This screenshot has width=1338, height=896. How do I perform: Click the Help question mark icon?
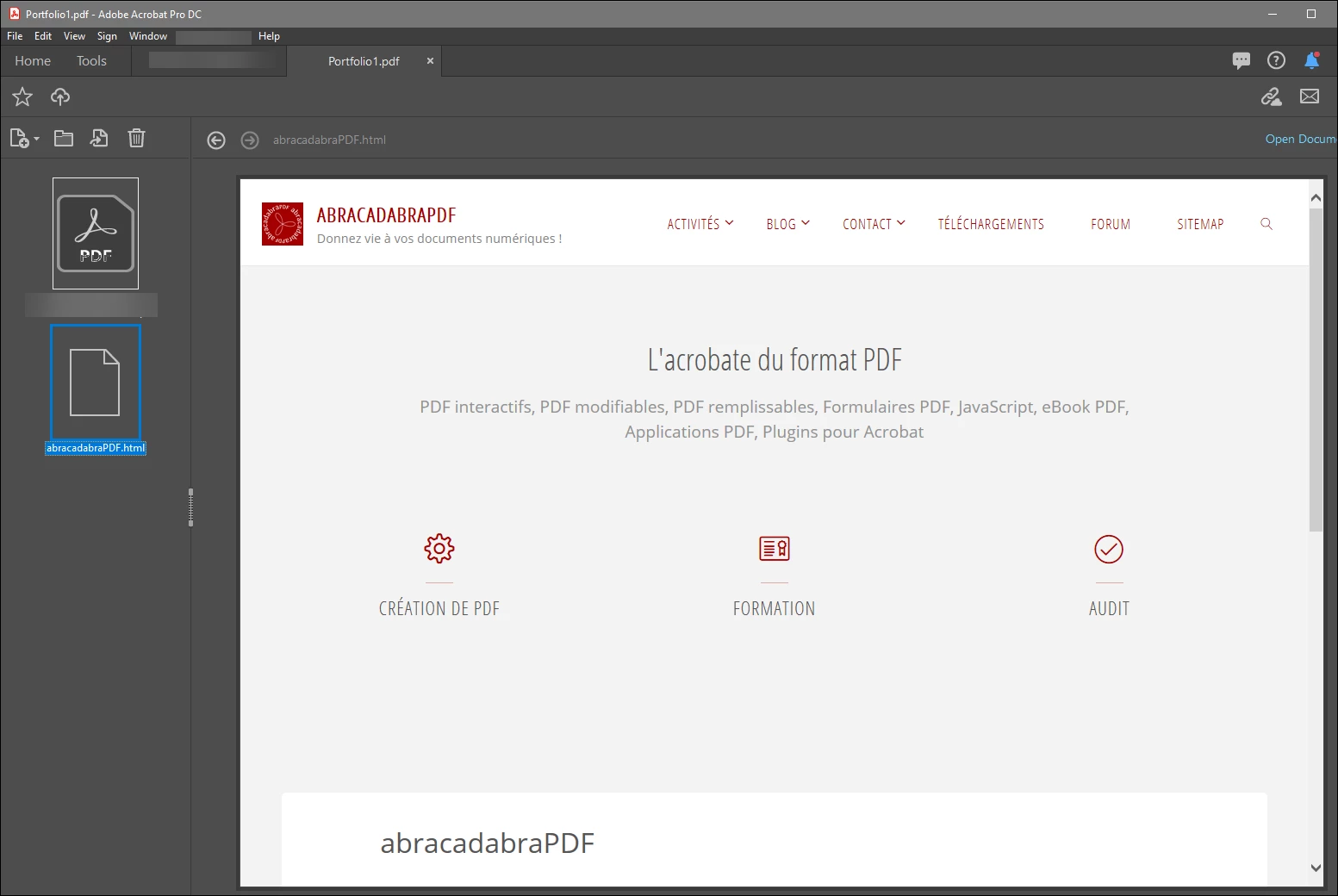point(1276,60)
